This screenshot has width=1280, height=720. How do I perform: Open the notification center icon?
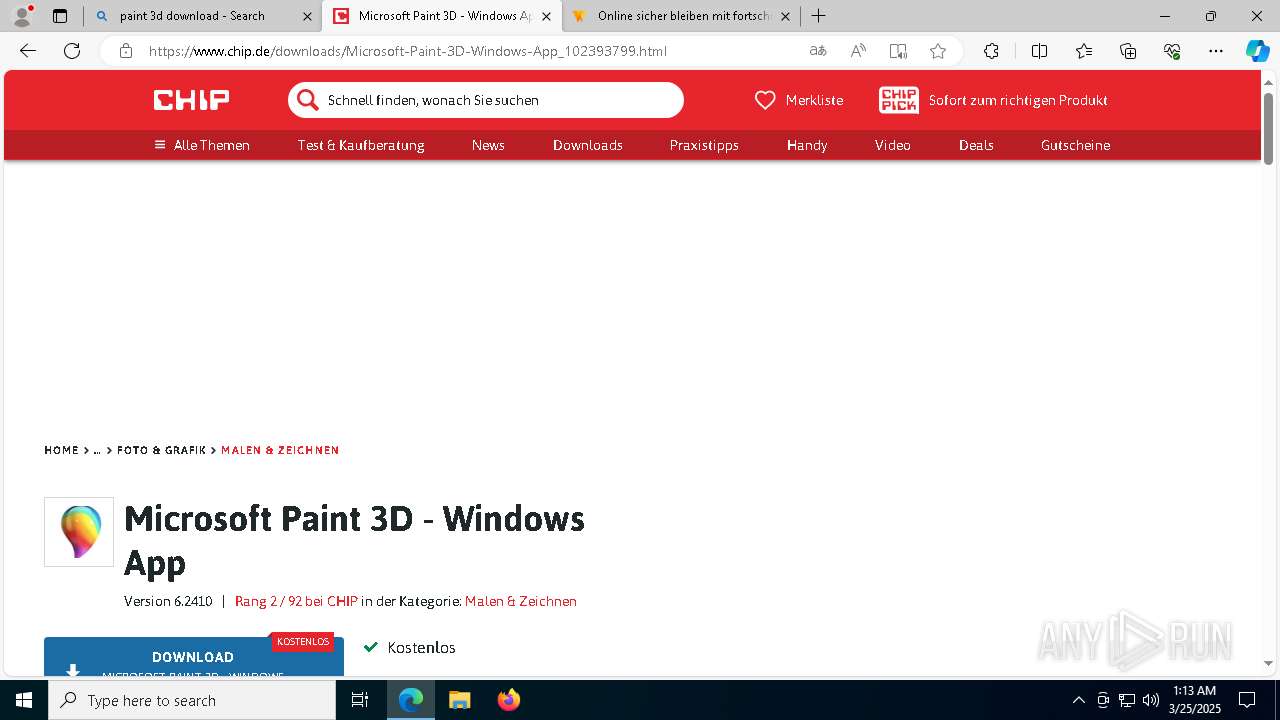(x=1247, y=700)
